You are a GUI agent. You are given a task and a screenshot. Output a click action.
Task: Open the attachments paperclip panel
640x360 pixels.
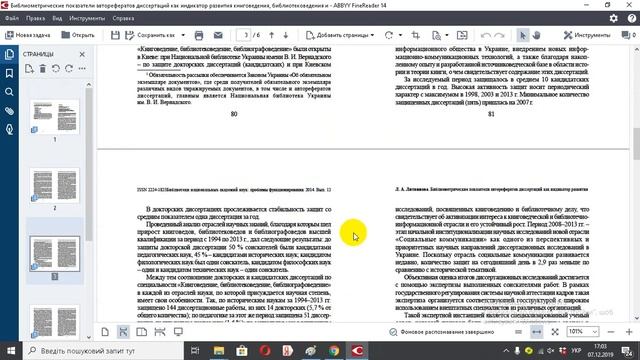pyautogui.click(x=9, y=111)
